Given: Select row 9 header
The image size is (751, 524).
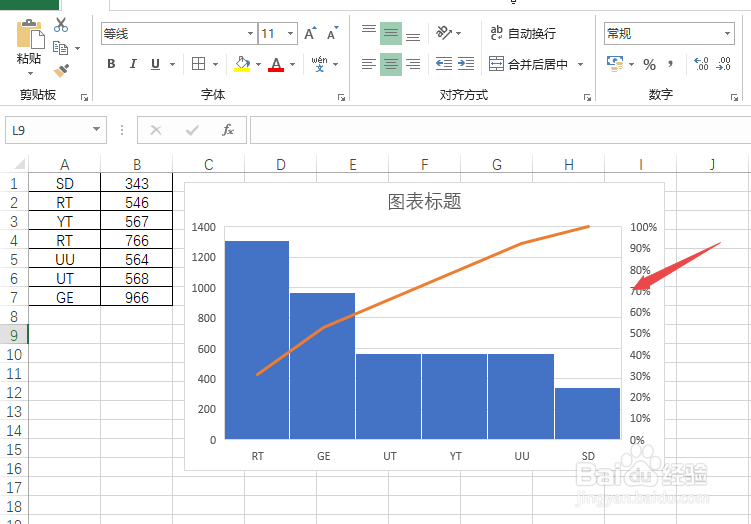Looking at the screenshot, I should point(14,335).
